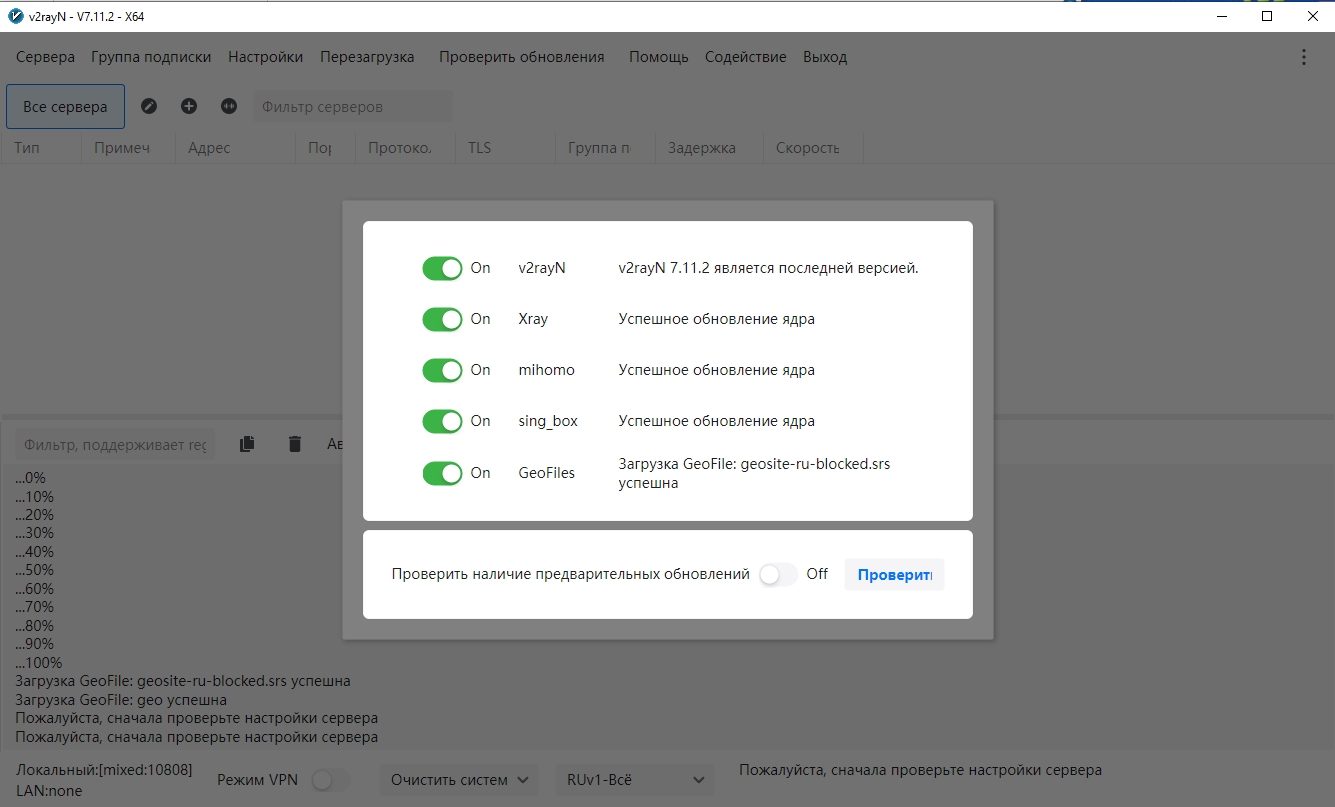Sort by the Скорость column header
Image resolution: width=1335 pixels, height=807 pixels.
(813, 147)
